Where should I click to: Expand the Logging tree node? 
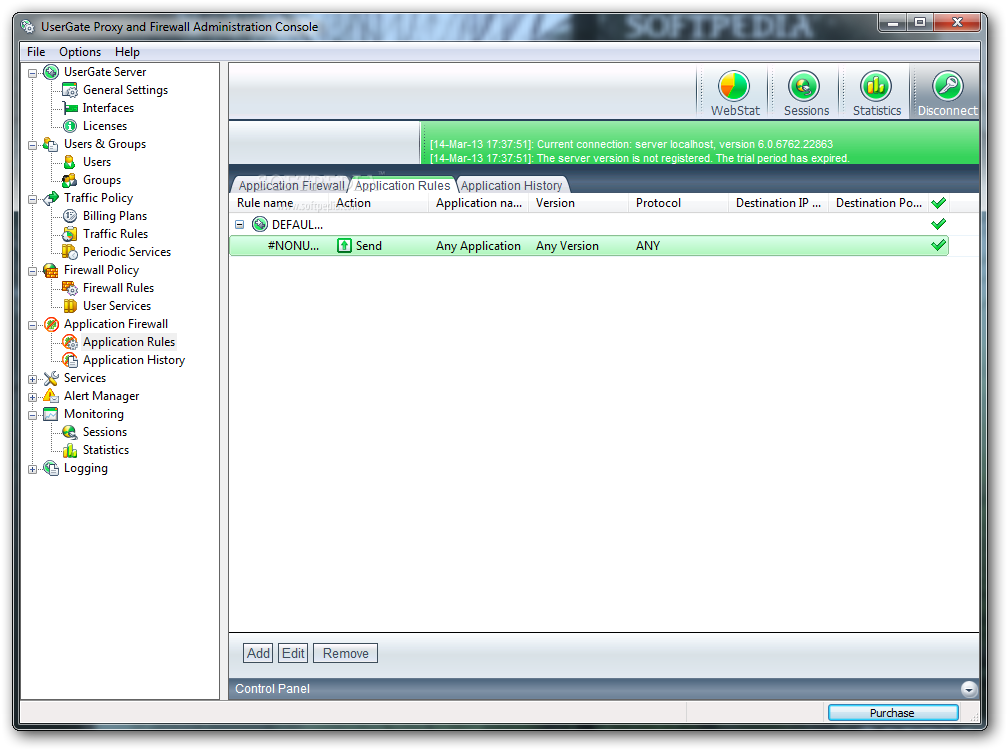[x=32, y=469]
